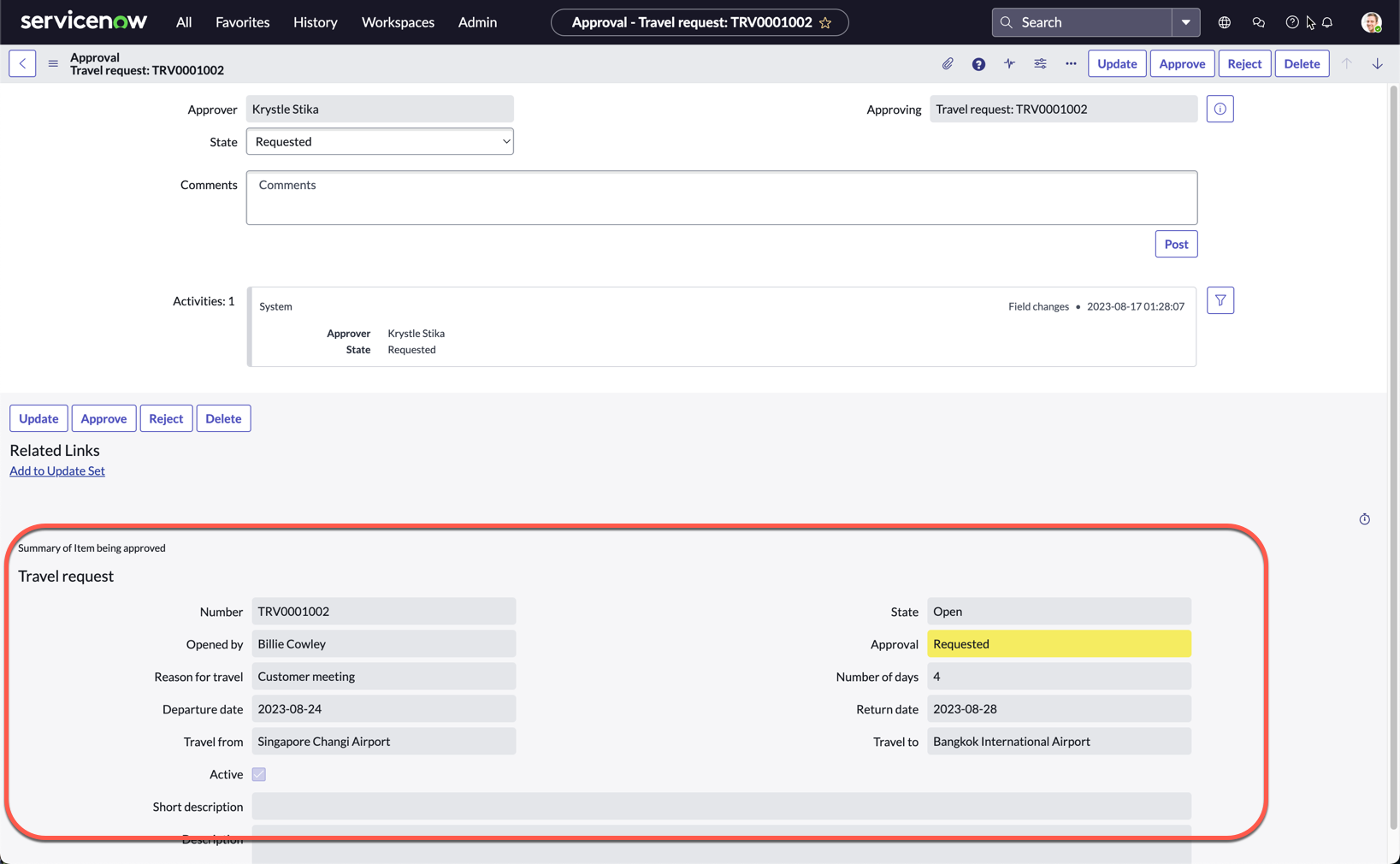Open personalize form settings icon

tap(1040, 63)
